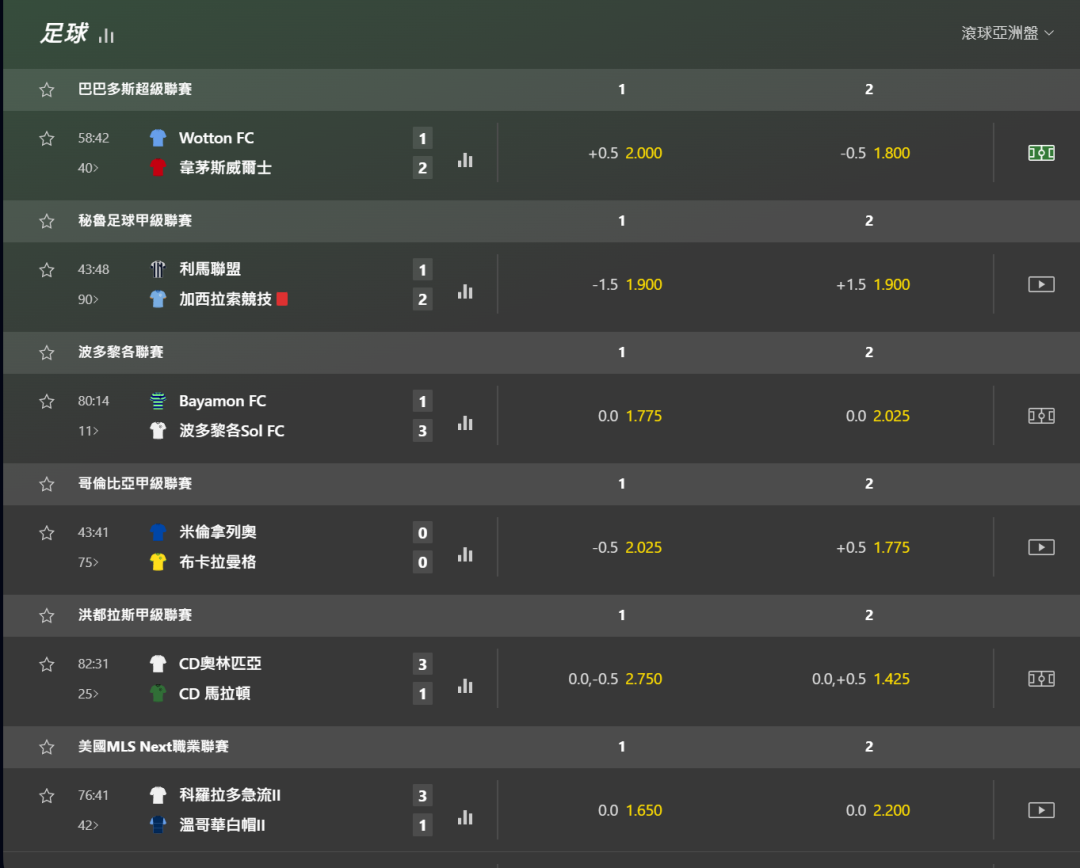Select the 秘魯足球甲級聯賽 league header

(135, 221)
